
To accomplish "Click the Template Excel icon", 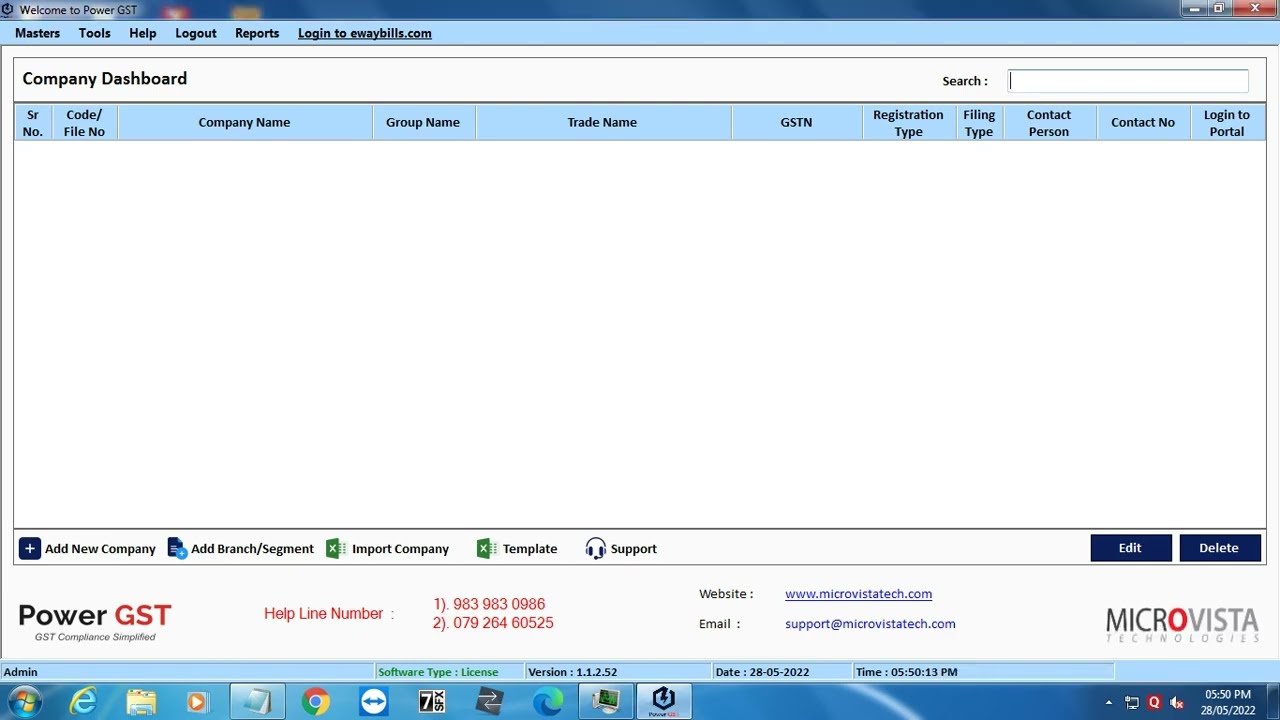I will click(x=487, y=548).
